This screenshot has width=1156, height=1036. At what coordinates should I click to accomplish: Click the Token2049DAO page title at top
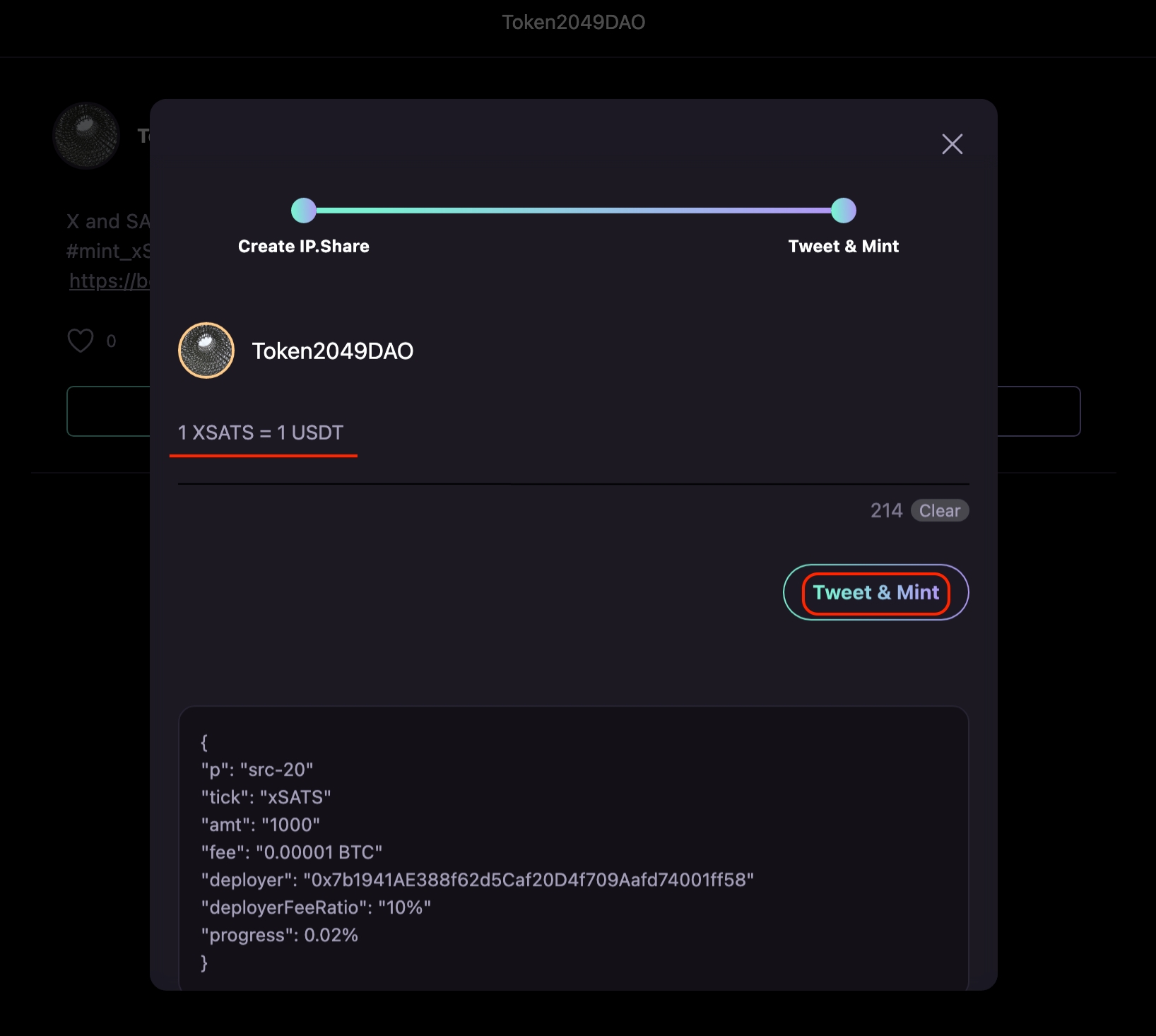click(573, 23)
